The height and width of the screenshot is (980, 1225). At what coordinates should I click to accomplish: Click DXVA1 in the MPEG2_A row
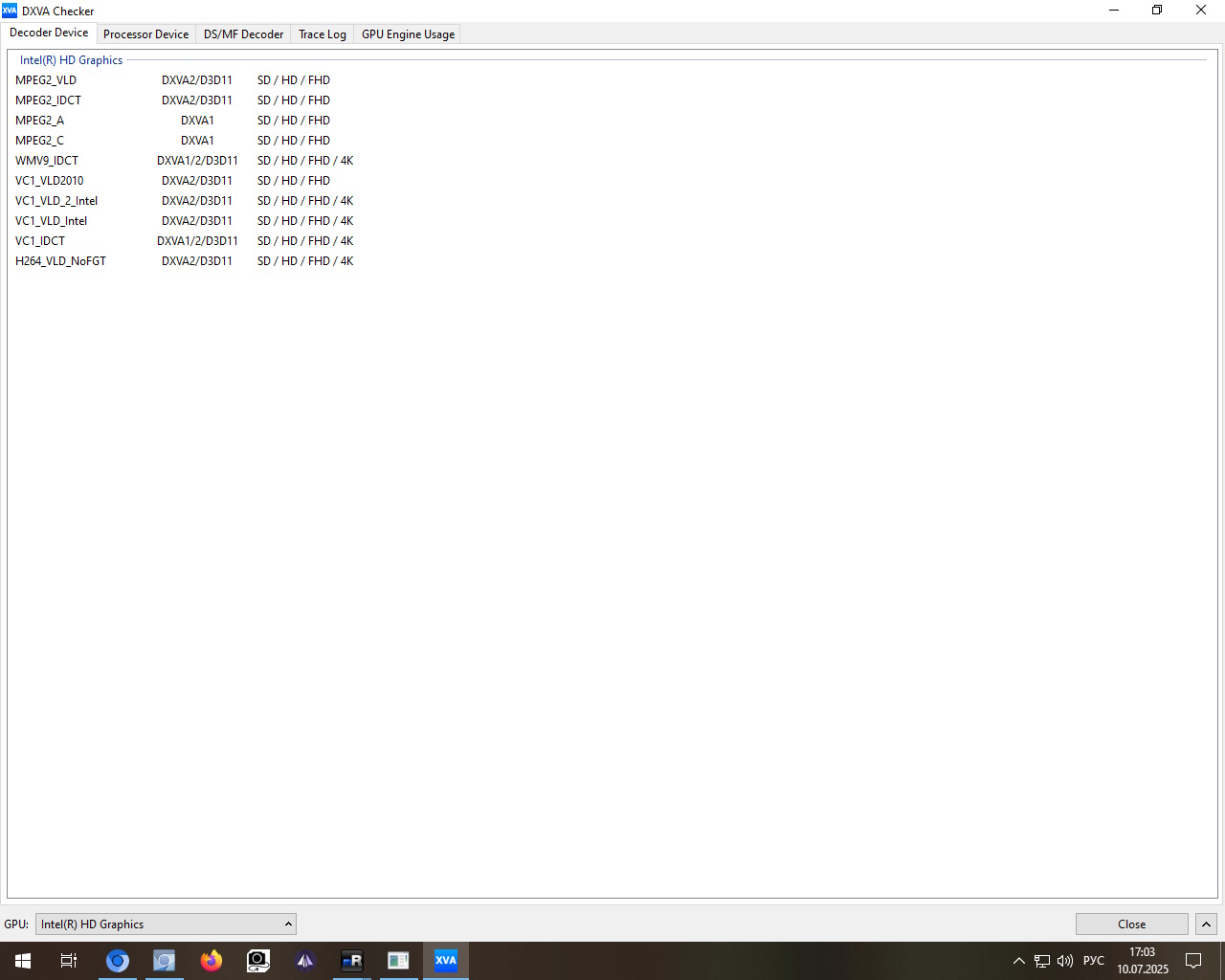click(197, 121)
